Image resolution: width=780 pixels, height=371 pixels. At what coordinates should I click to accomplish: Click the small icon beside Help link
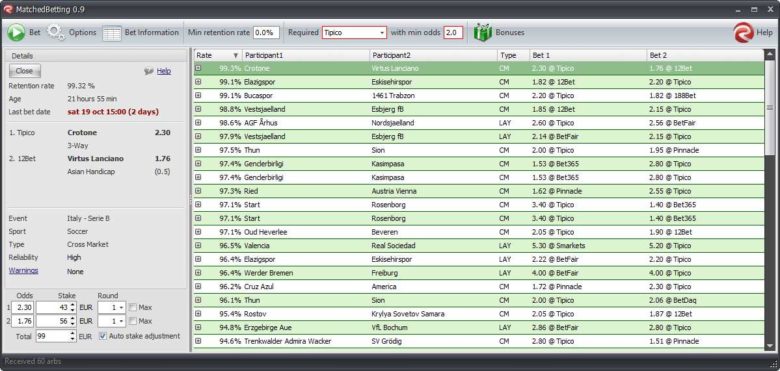point(148,71)
